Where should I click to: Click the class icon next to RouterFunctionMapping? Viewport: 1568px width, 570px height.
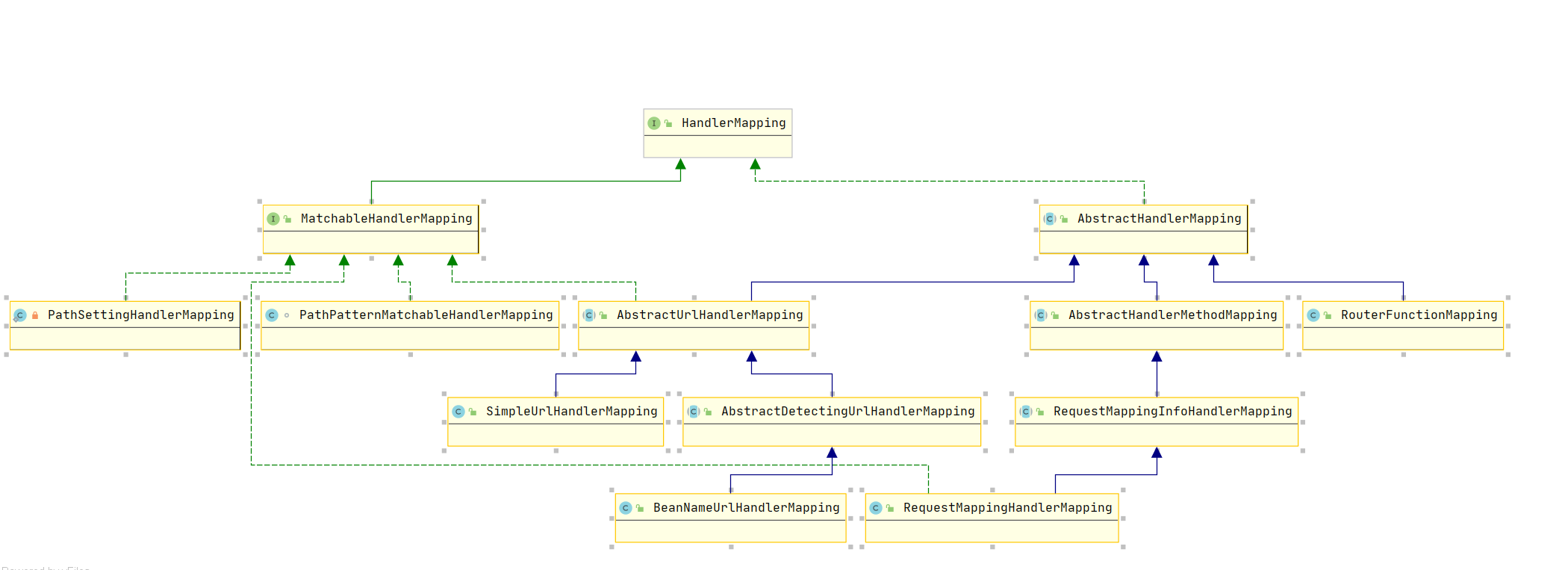pyautogui.click(x=1313, y=315)
